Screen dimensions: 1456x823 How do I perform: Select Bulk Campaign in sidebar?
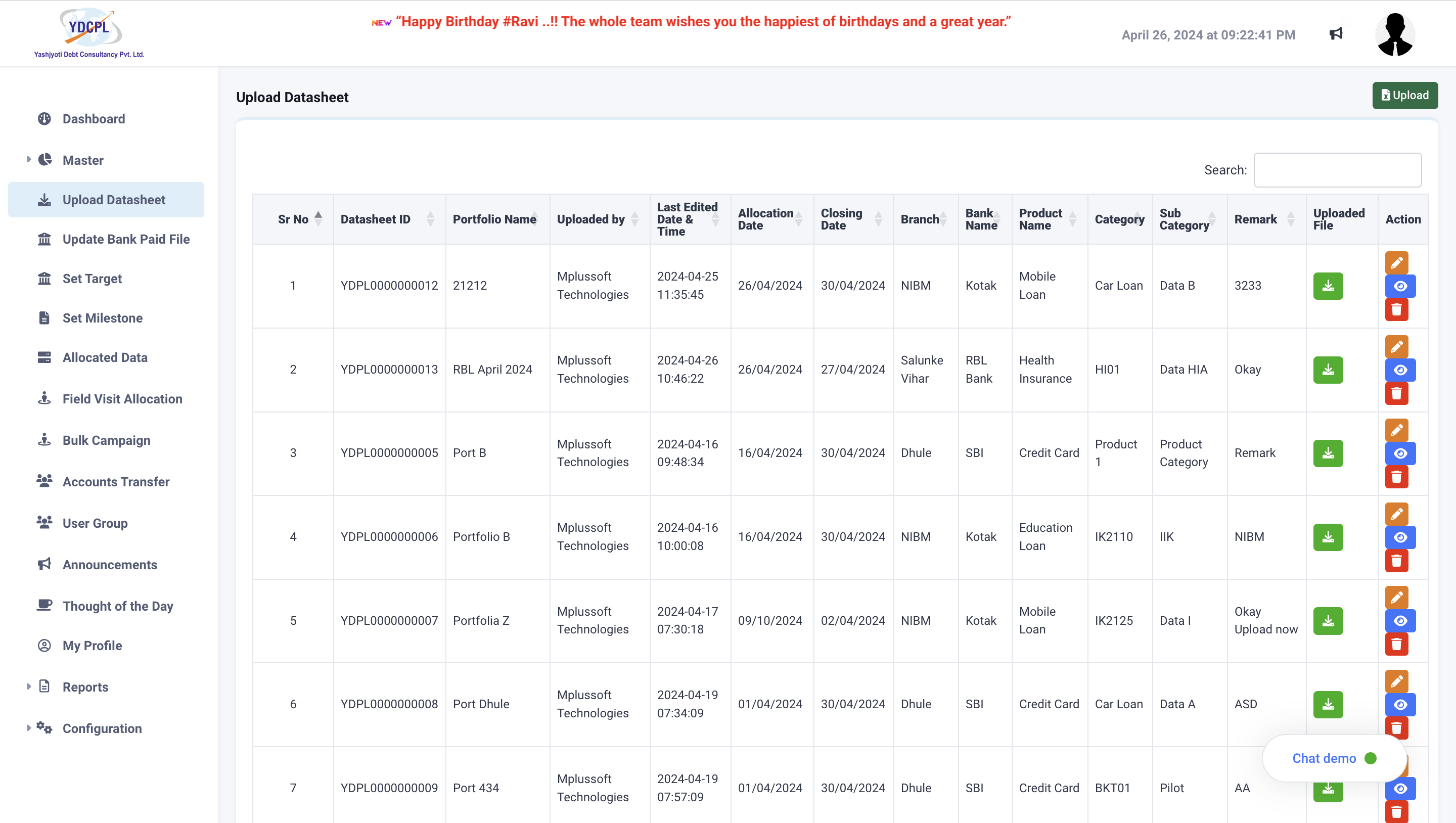point(106,440)
